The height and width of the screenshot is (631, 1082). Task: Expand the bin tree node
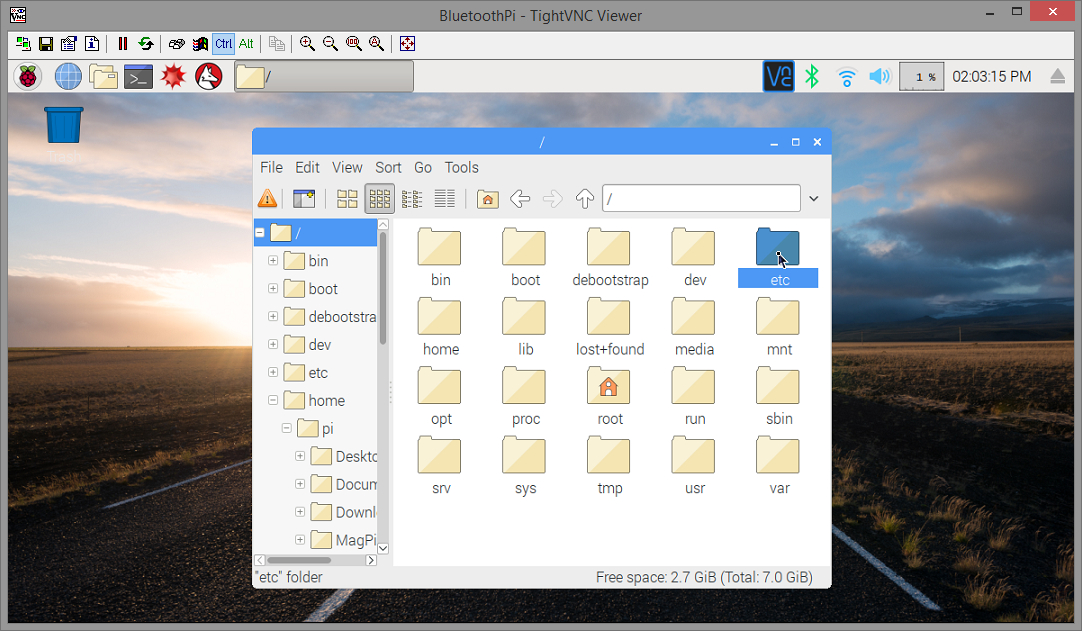(x=273, y=261)
